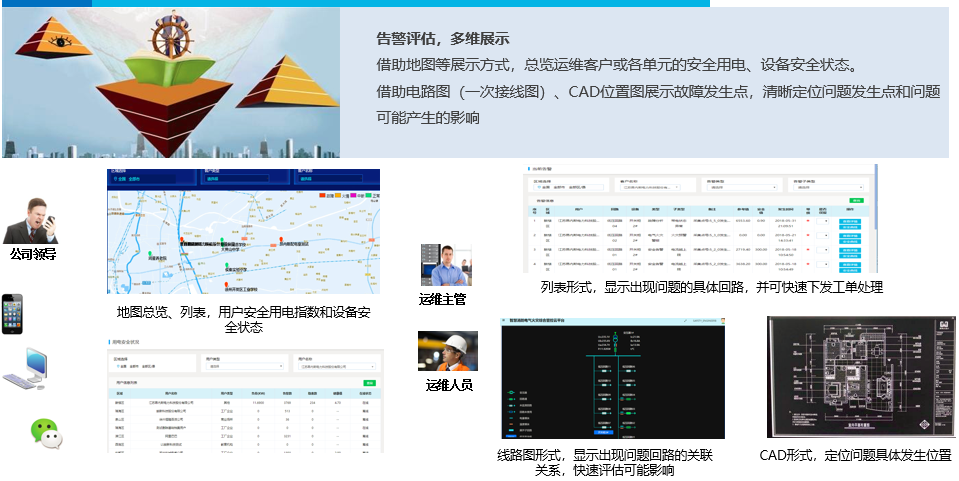This screenshot has height=481, width=959.
Task: Click green export button in user safety table
Action: pyautogui.click(x=369, y=383)
